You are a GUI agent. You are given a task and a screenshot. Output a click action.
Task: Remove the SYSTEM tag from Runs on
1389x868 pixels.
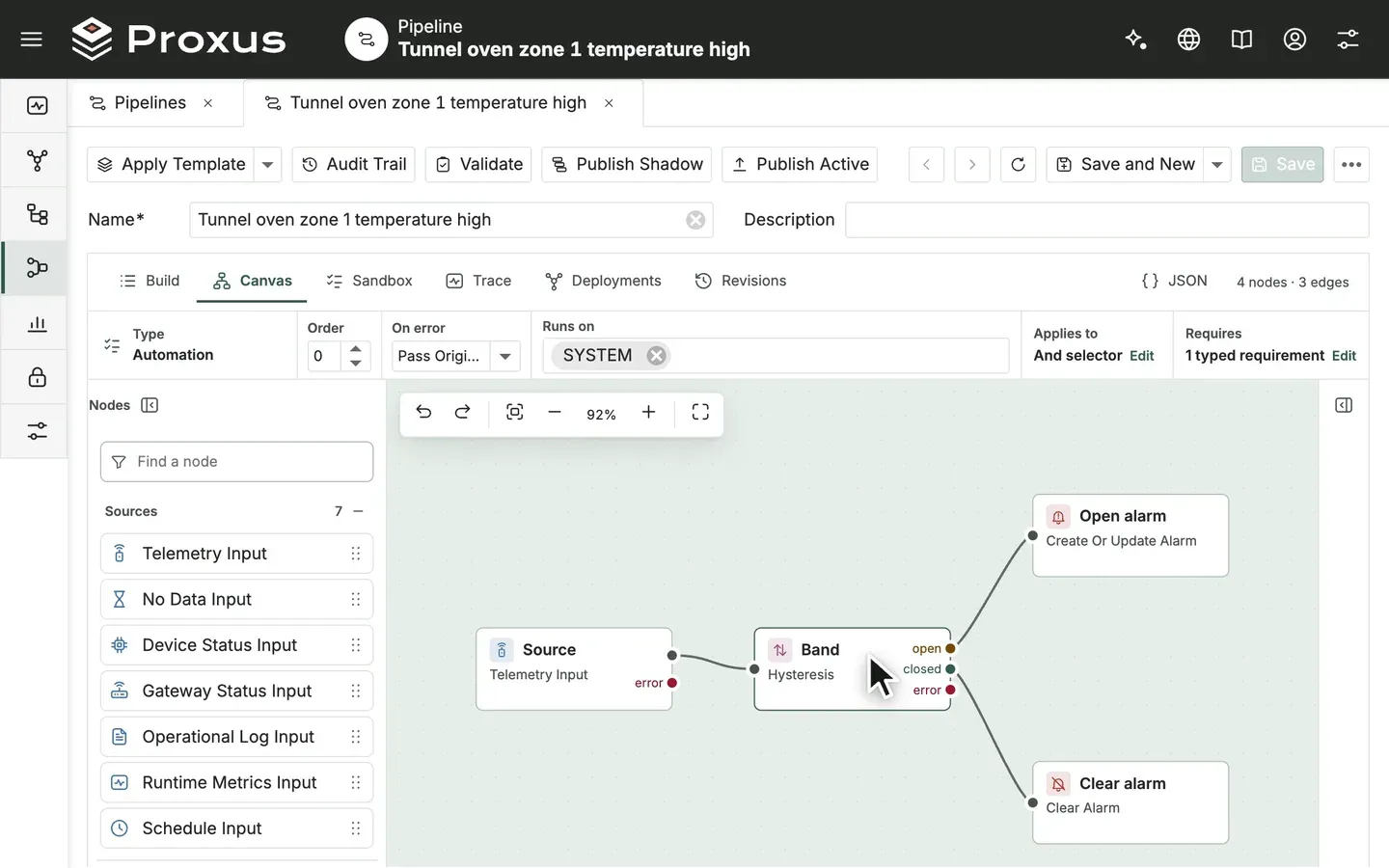657,356
